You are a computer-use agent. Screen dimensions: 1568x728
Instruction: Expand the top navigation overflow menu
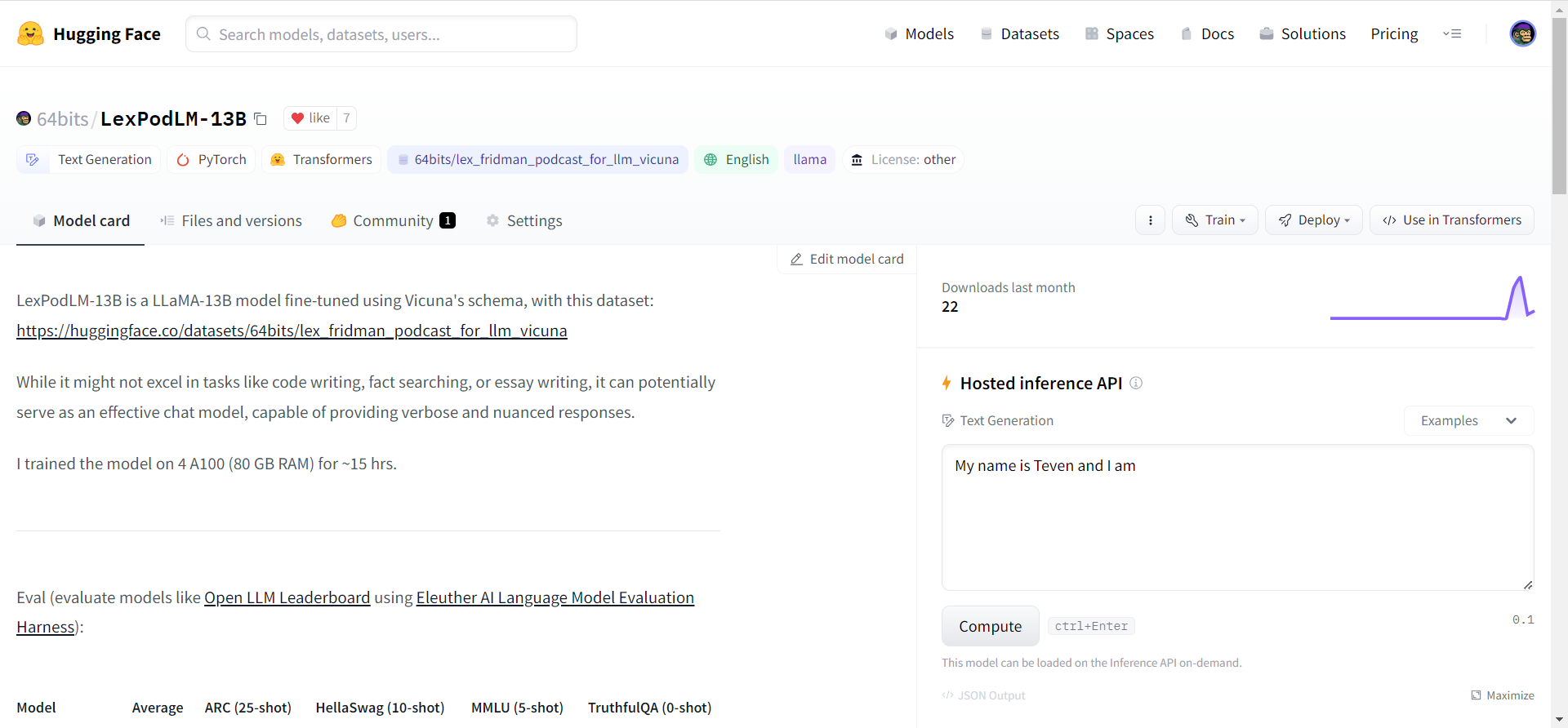(1452, 33)
